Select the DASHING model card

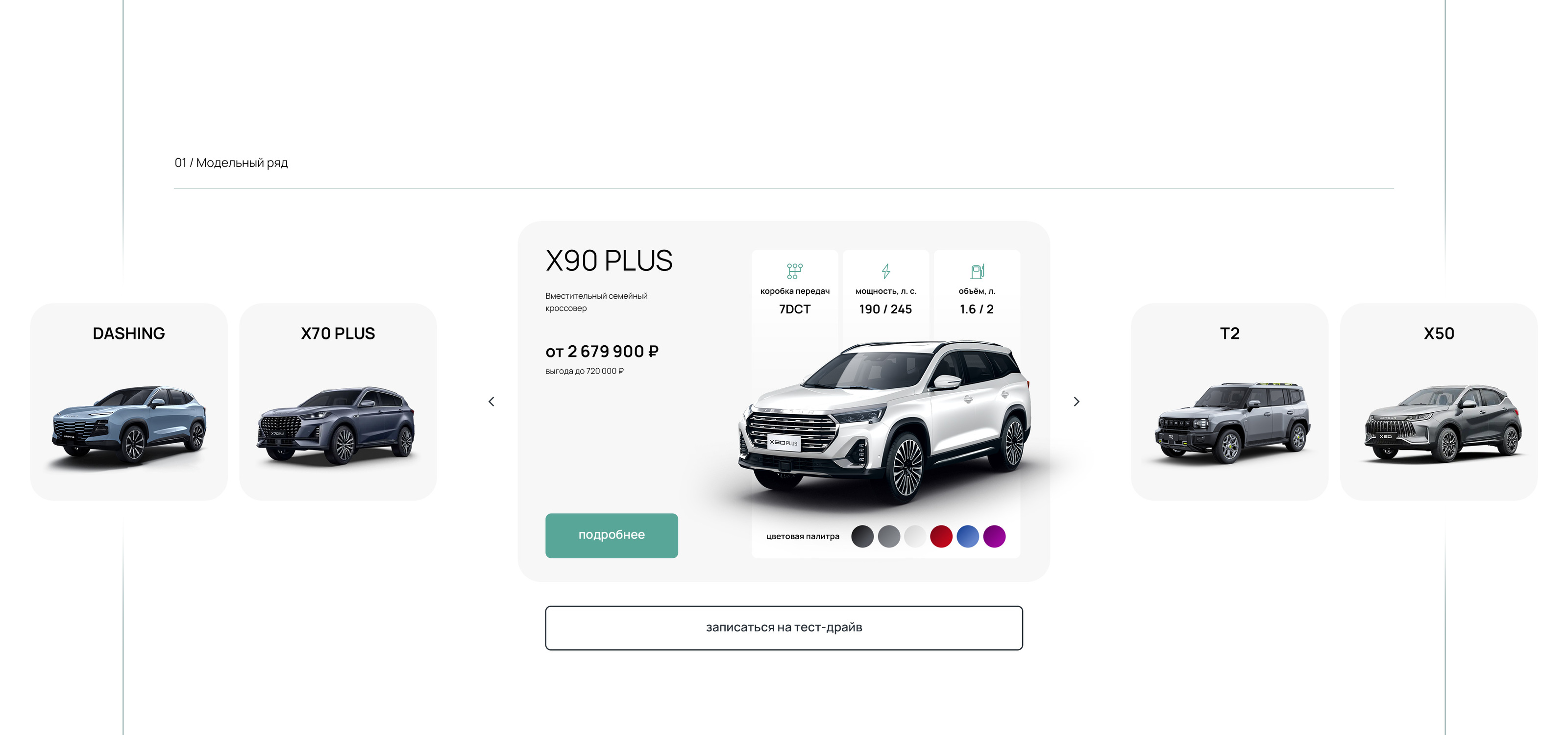[129, 402]
